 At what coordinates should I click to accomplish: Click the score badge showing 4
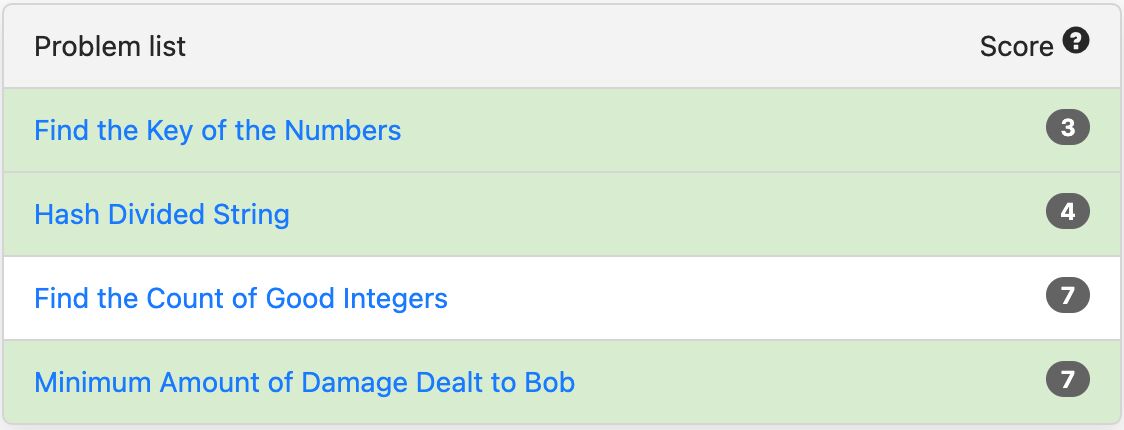1067,212
